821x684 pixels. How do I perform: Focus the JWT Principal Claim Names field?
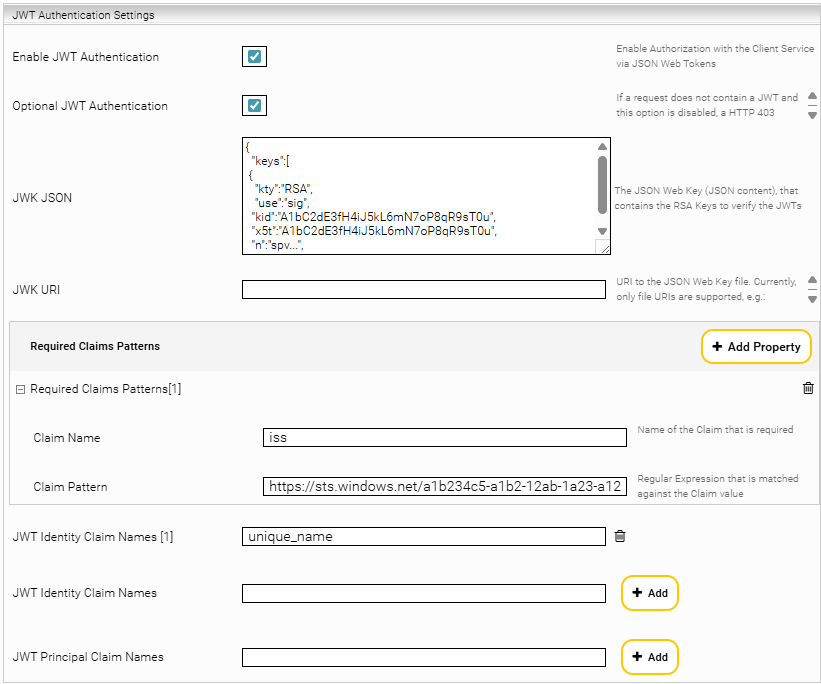424,657
